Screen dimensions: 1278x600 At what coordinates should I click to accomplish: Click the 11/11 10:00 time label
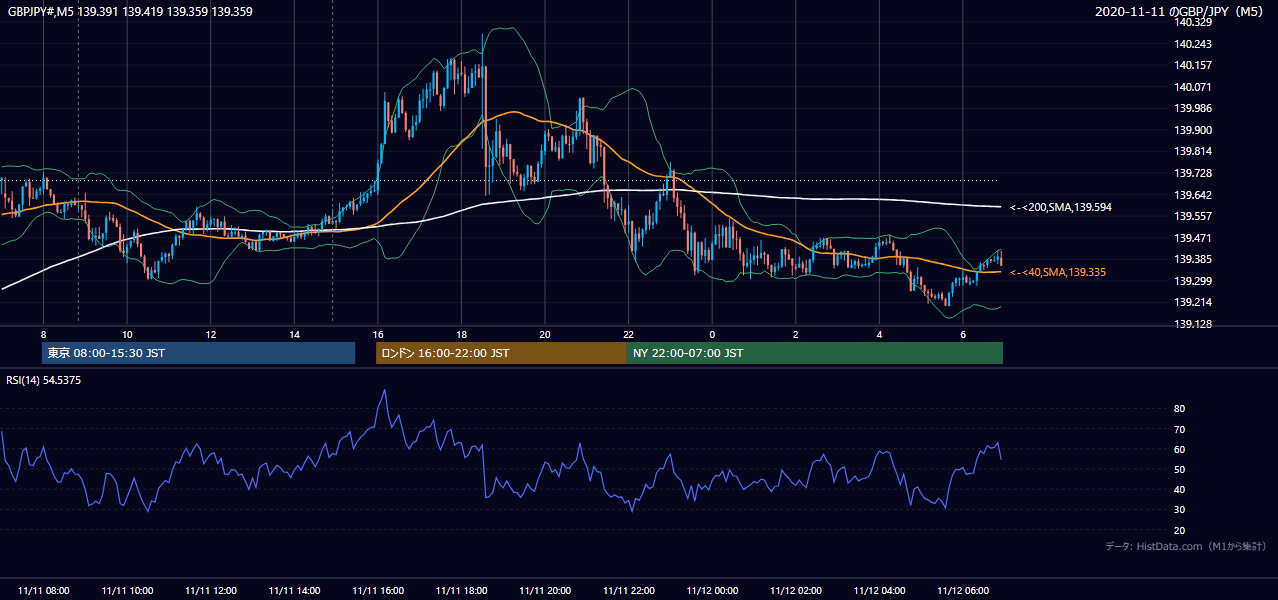click(x=127, y=591)
